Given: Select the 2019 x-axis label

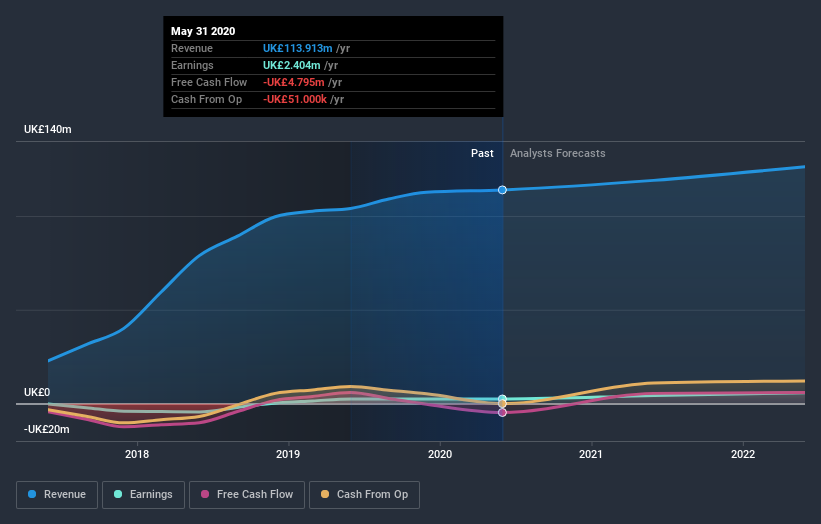Looking at the screenshot, I should 288,454.
